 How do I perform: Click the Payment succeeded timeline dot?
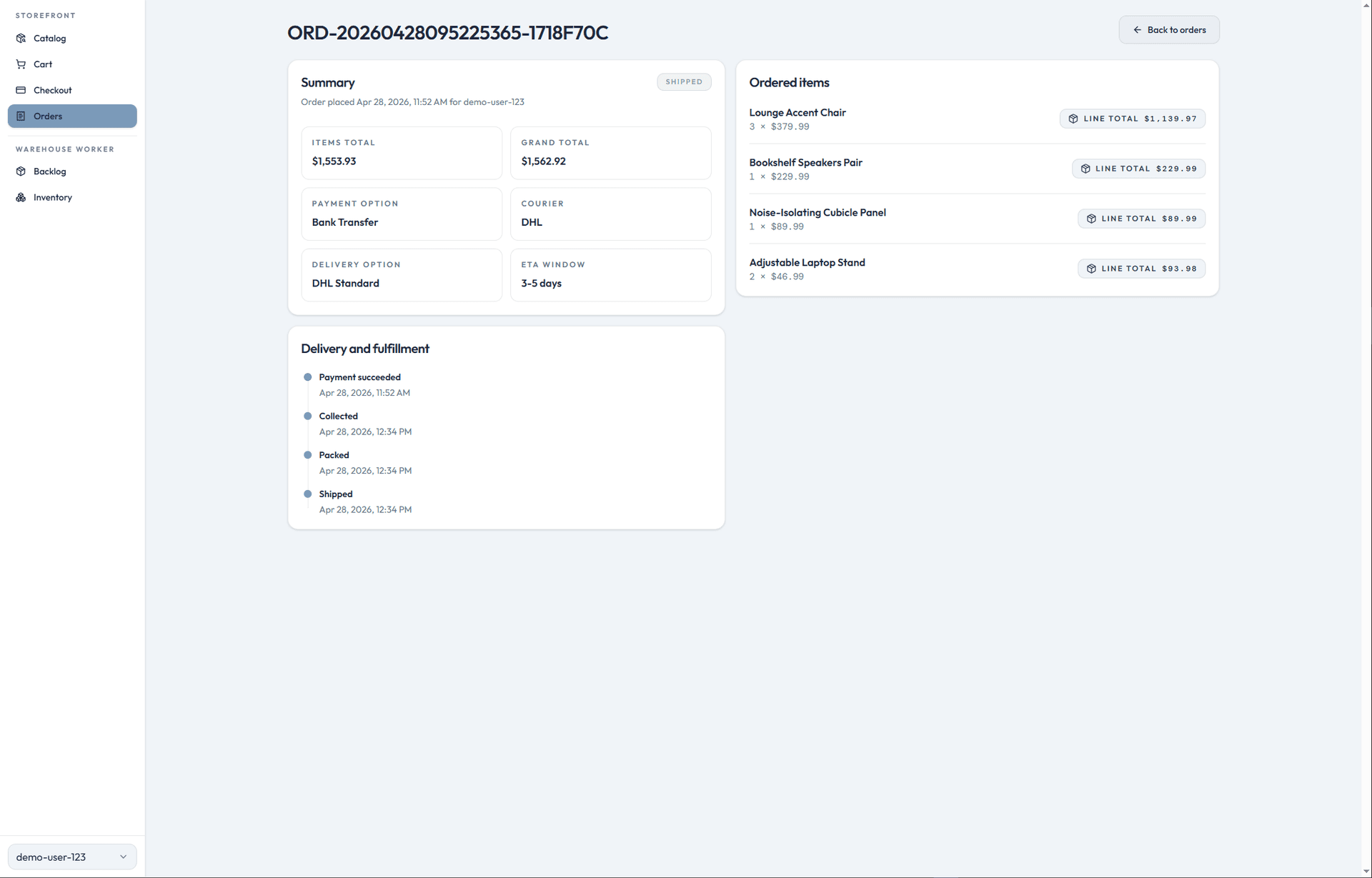pos(308,377)
